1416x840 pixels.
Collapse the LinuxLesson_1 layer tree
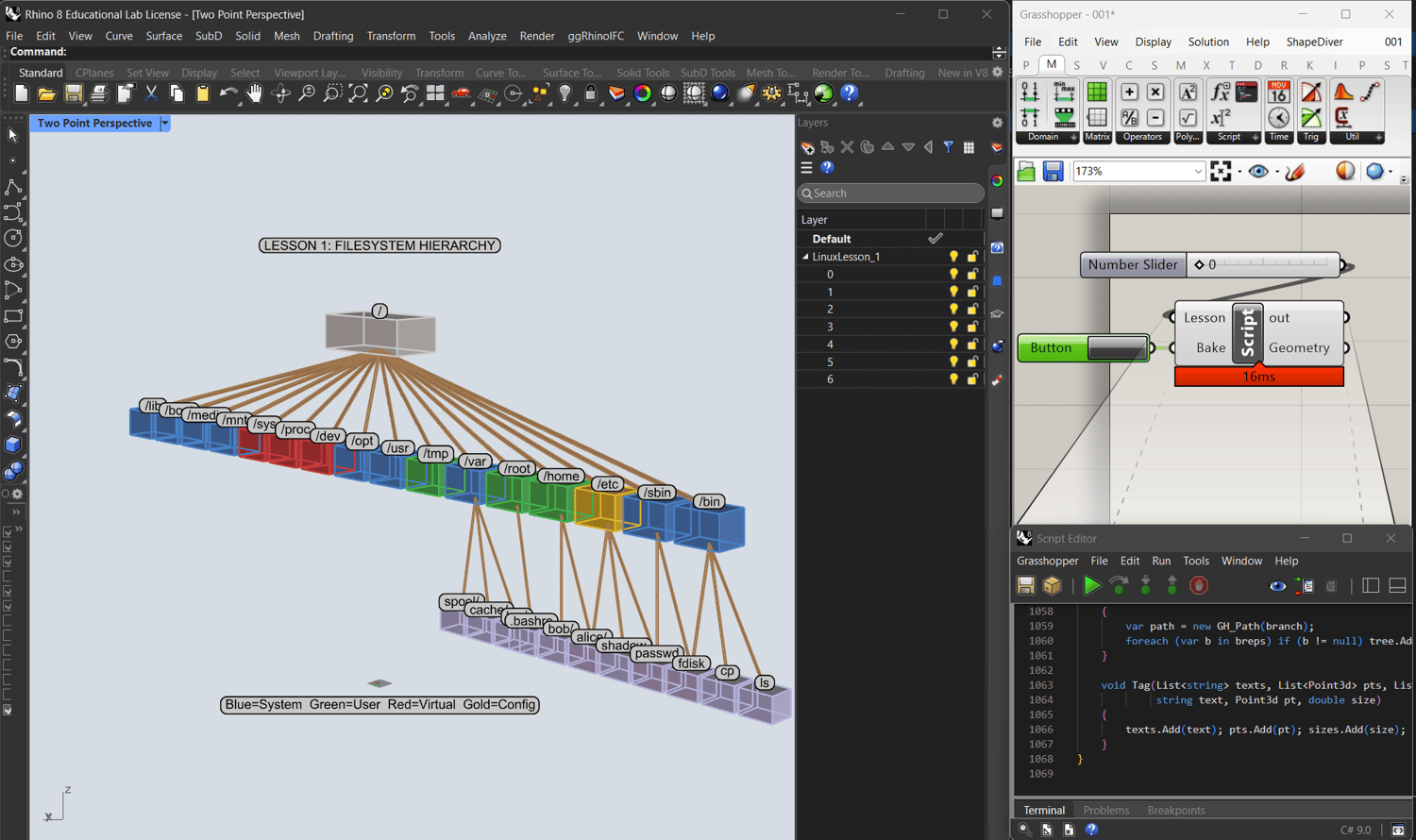pos(805,257)
